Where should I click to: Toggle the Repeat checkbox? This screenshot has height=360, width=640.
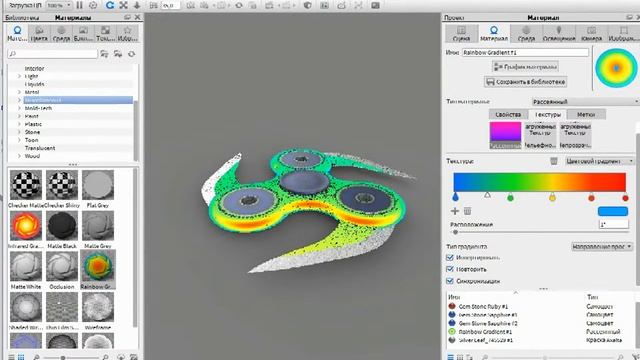[450, 269]
